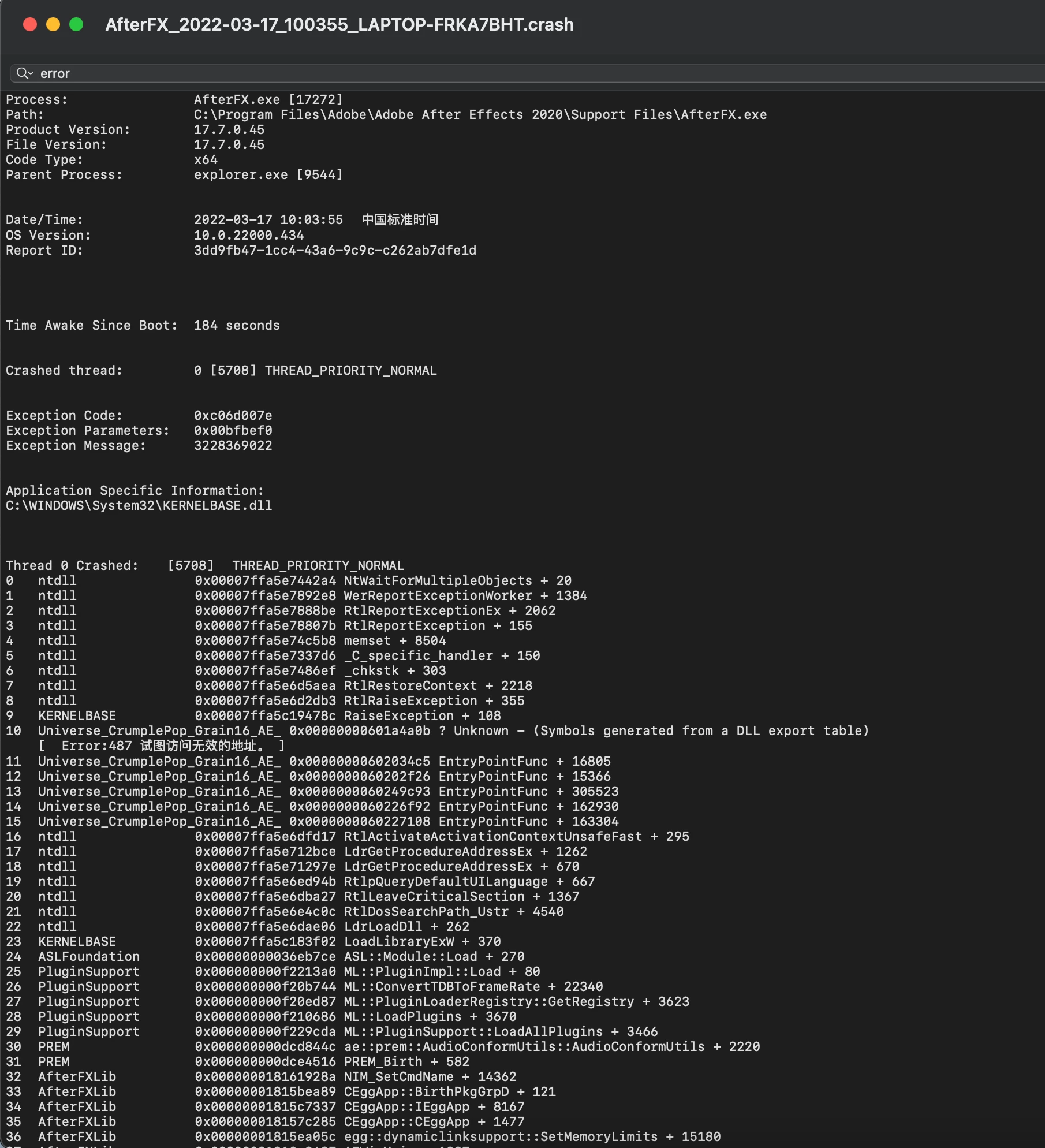
Task: Click "_chkstk + 303" in frame 6
Action: pos(395,670)
